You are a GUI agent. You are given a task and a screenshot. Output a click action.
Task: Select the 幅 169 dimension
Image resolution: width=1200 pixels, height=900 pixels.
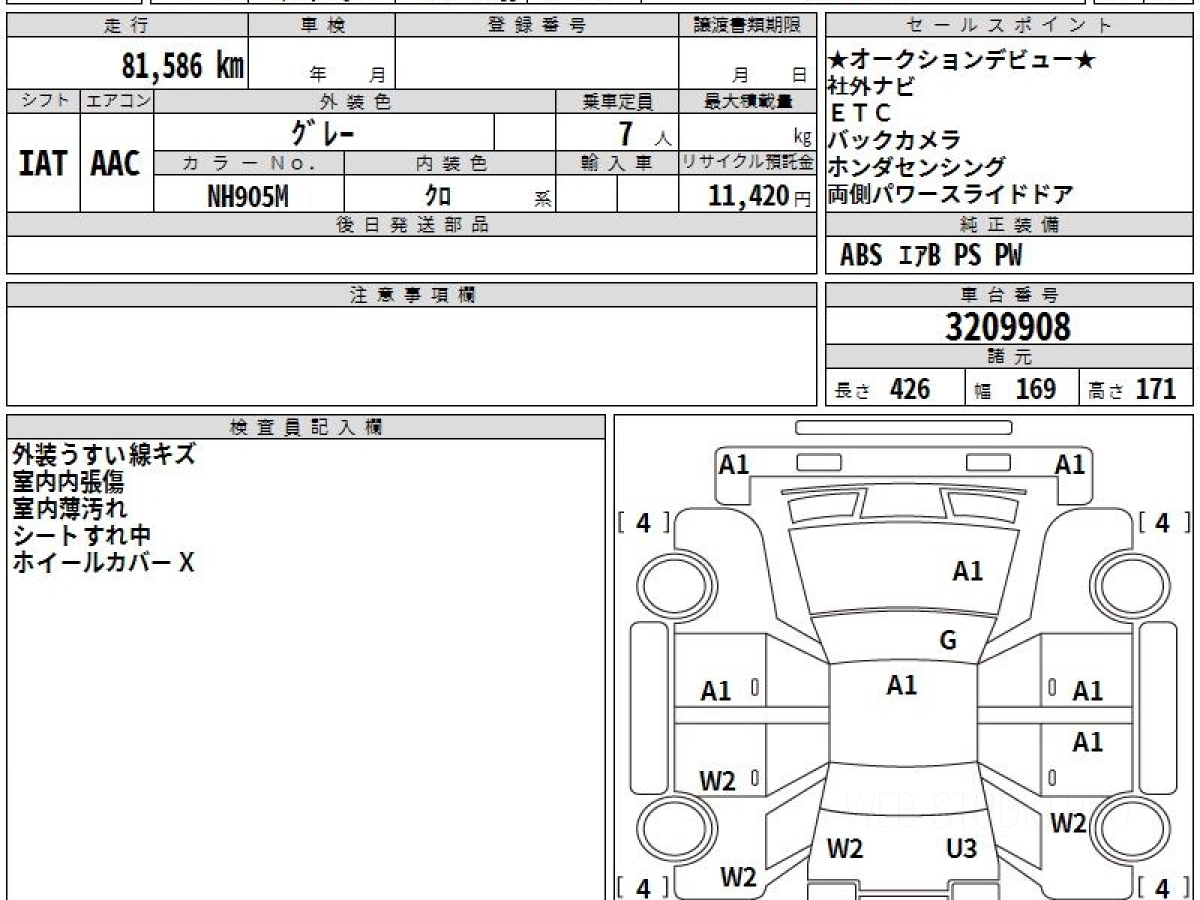pos(1015,389)
